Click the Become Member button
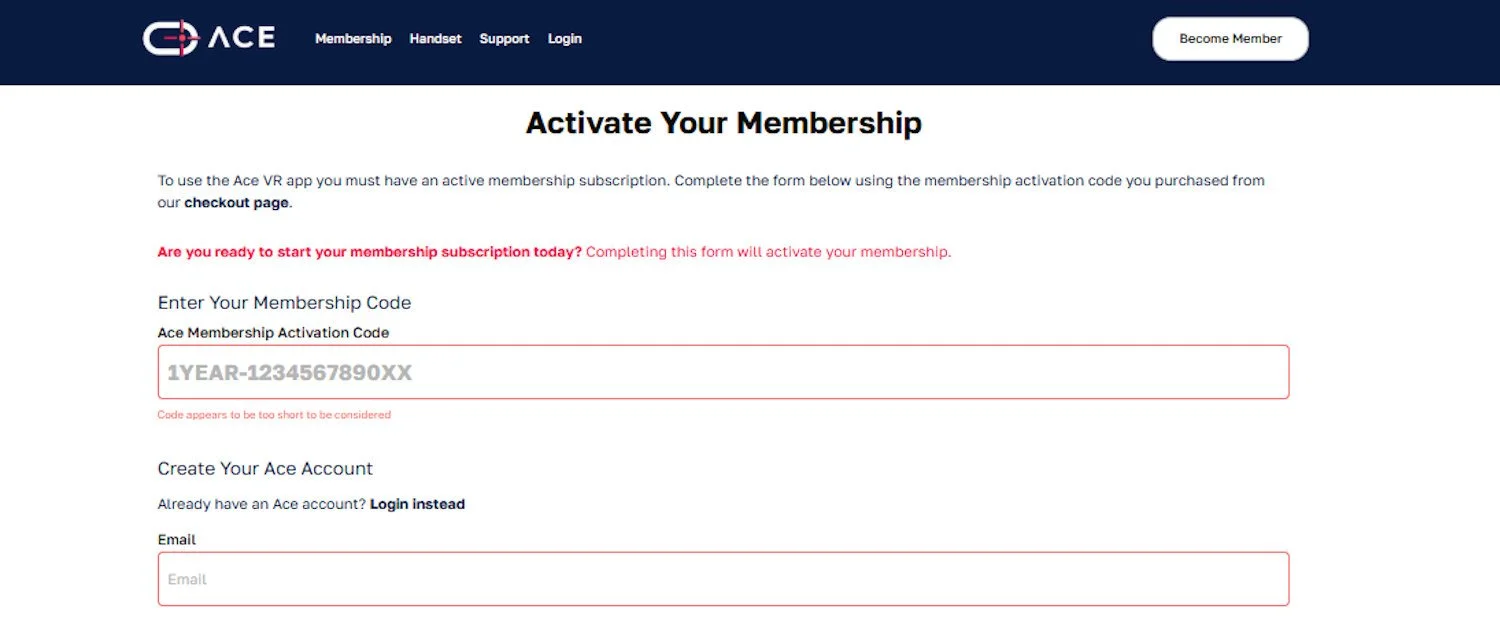Viewport: 1500px width, 626px height. point(1230,39)
